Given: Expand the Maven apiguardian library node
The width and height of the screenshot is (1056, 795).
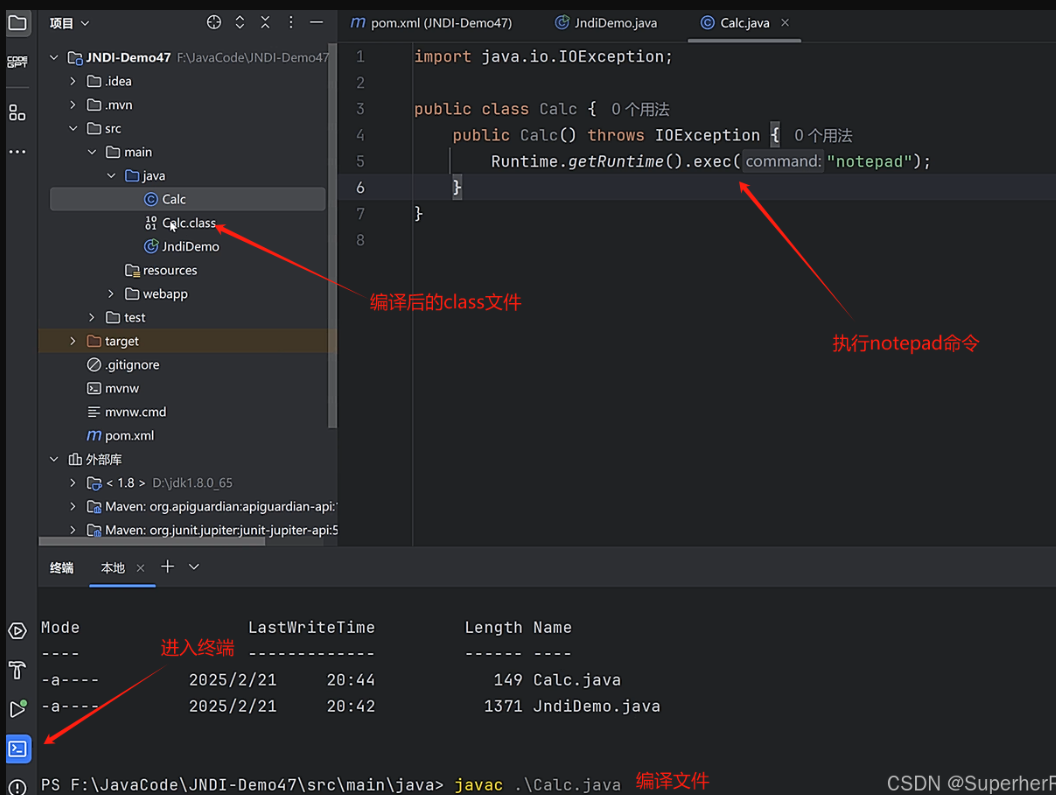Looking at the screenshot, I should pos(73,507).
